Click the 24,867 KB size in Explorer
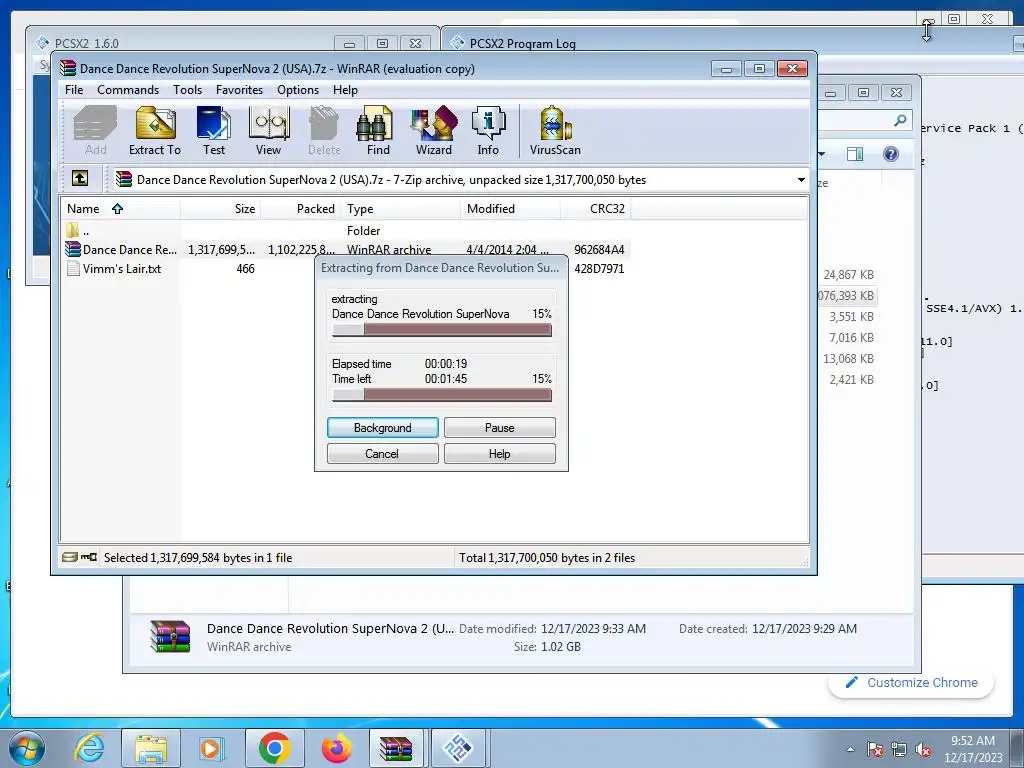The image size is (1024, 768). [x=848, y=275]
